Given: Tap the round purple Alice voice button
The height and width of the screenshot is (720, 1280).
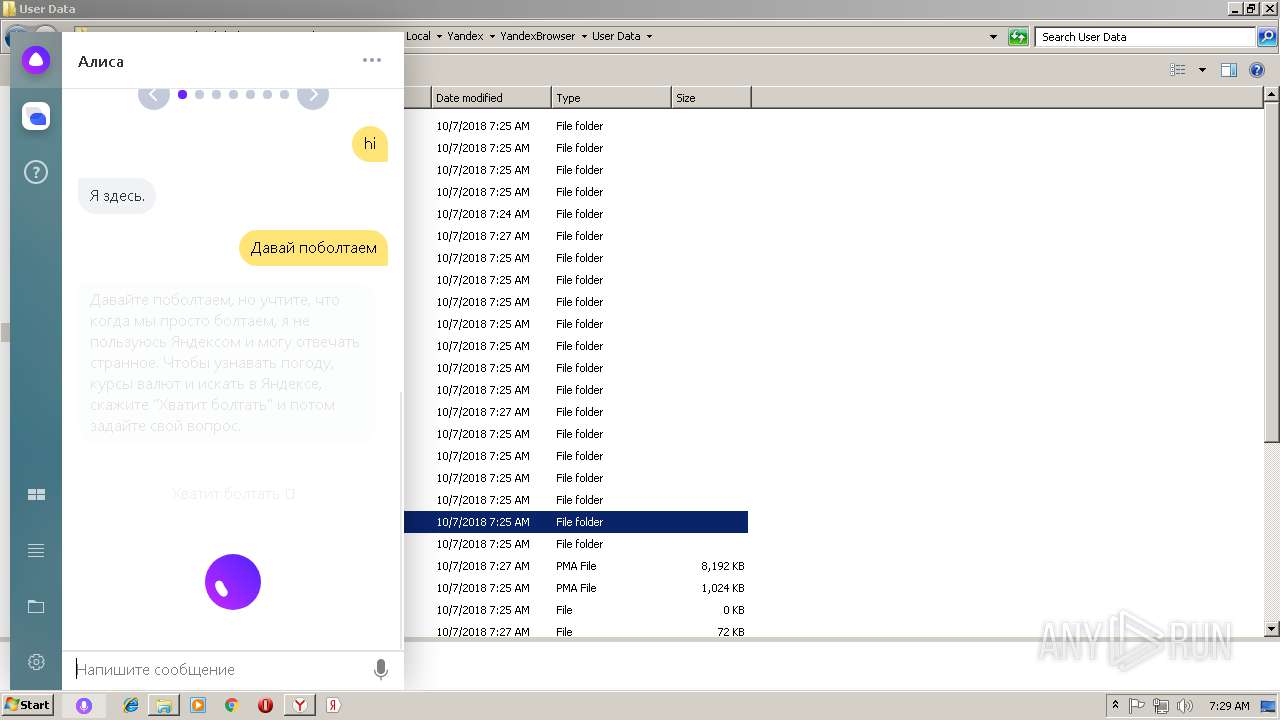Looking at the screenshot, I should (x=233, y=582).
